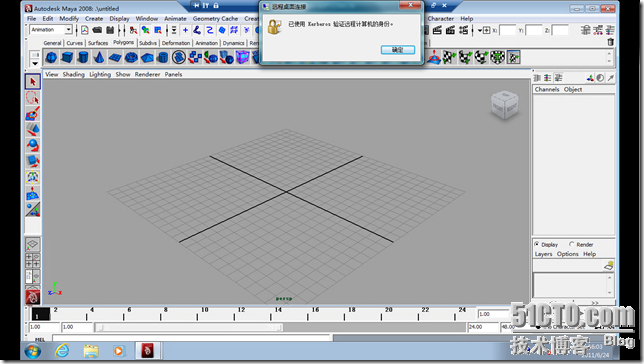Click the polygon pipe shelf icon
This screenshot has width=644, height=364.
click(163, 58)
